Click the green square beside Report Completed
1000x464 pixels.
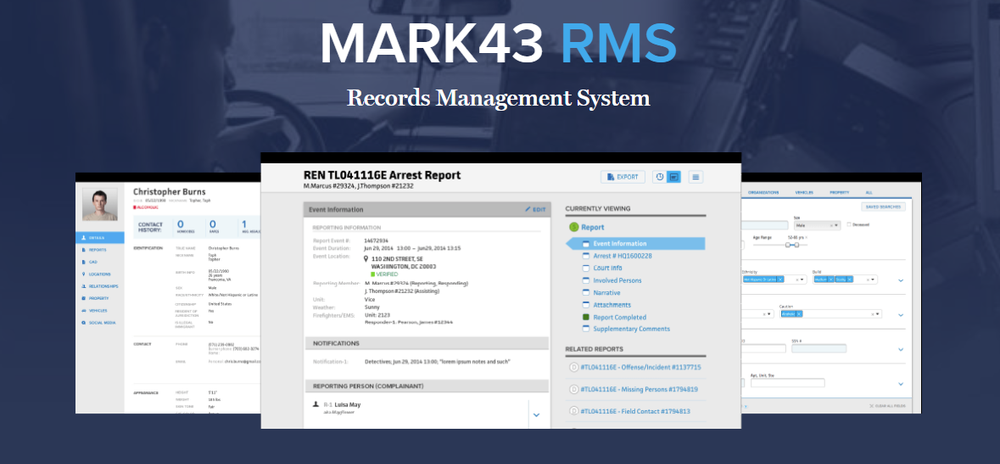click(x=585, y=317)
